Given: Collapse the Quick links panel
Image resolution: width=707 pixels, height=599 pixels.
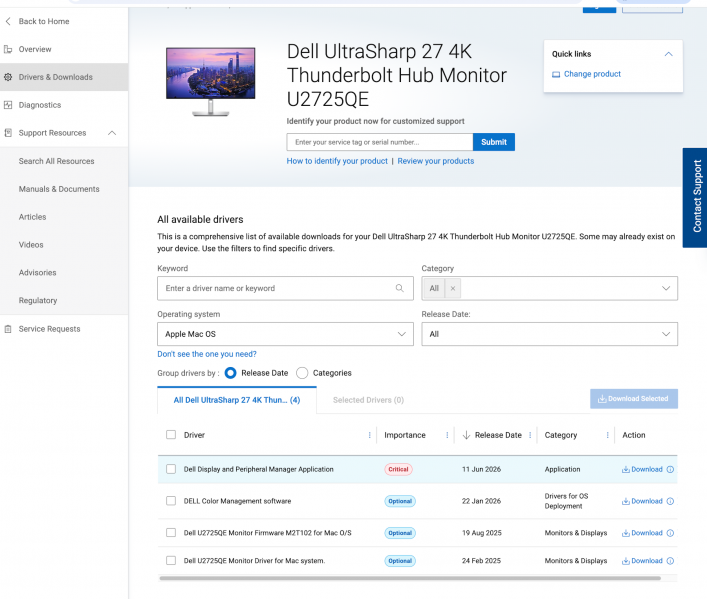Looking at the screenshot, I should [669, 54].
